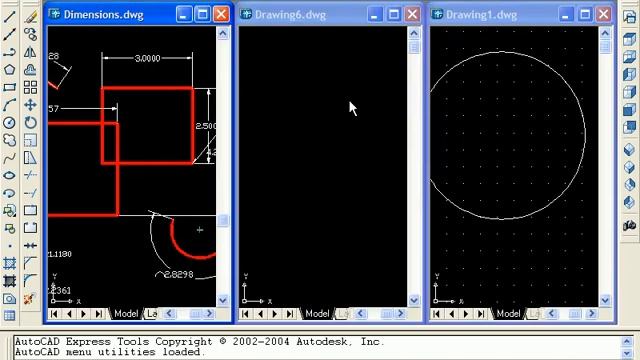Switch to Right view
The image size is (640, 360).
pyautogui.click(x=629, y=92)
